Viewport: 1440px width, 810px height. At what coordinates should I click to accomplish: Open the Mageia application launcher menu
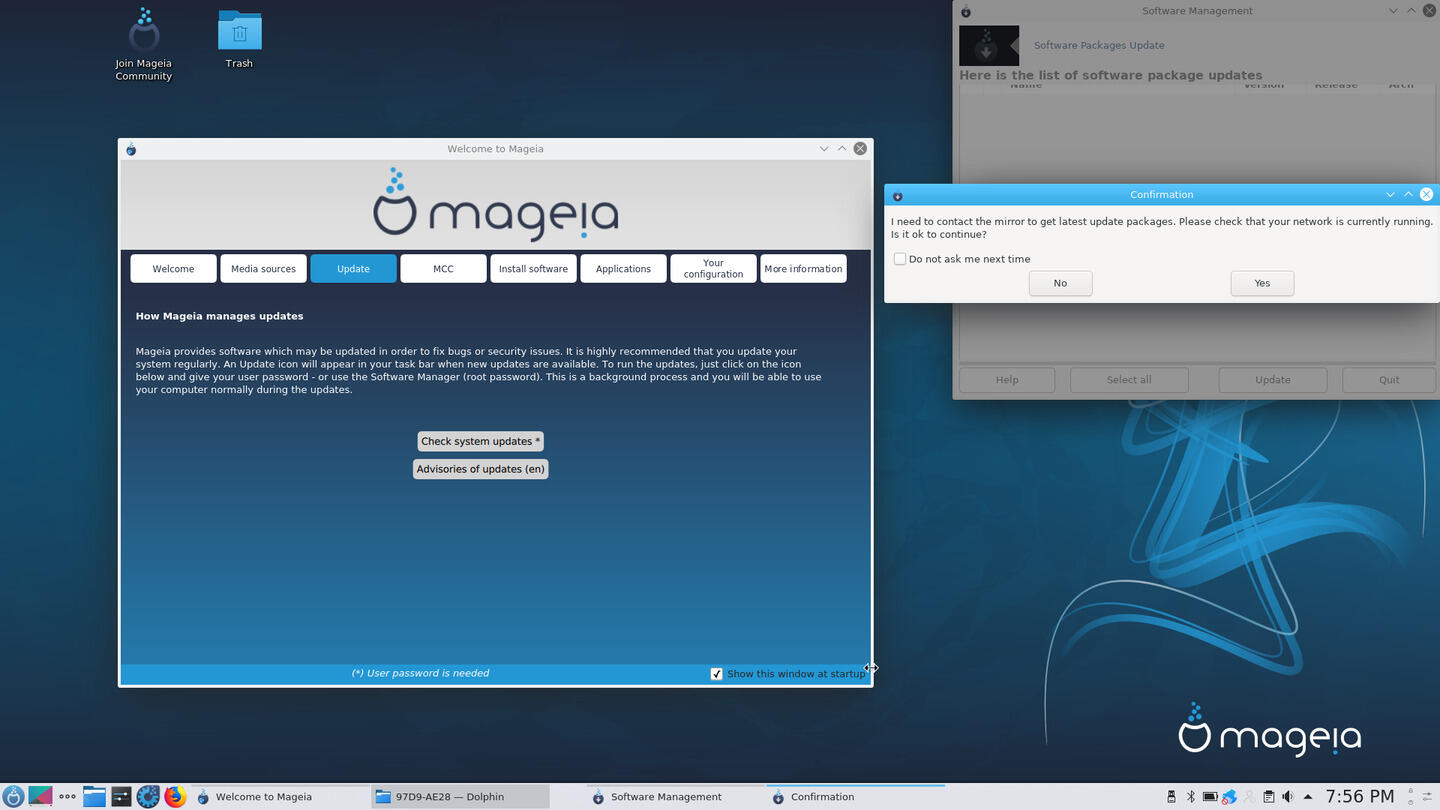[13, 796]
